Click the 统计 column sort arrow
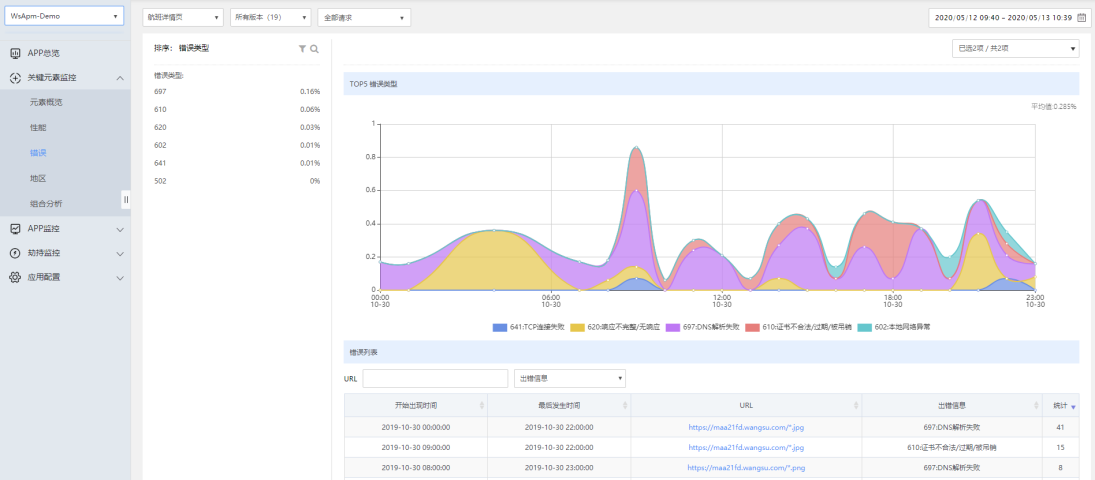The image size is (1095, 480). click(1073, 407)
